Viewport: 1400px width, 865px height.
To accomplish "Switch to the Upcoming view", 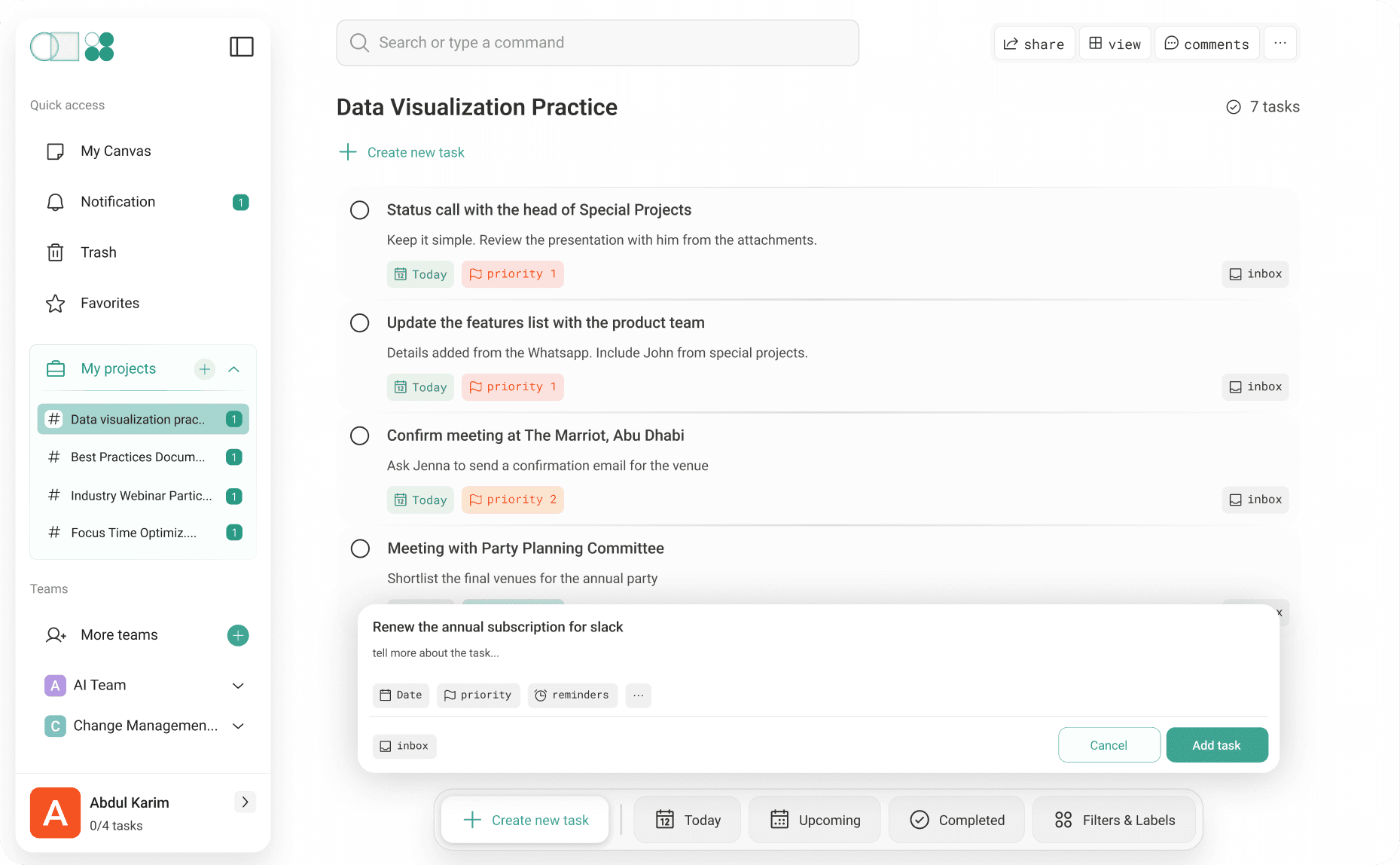I will [x=814, y=820].
